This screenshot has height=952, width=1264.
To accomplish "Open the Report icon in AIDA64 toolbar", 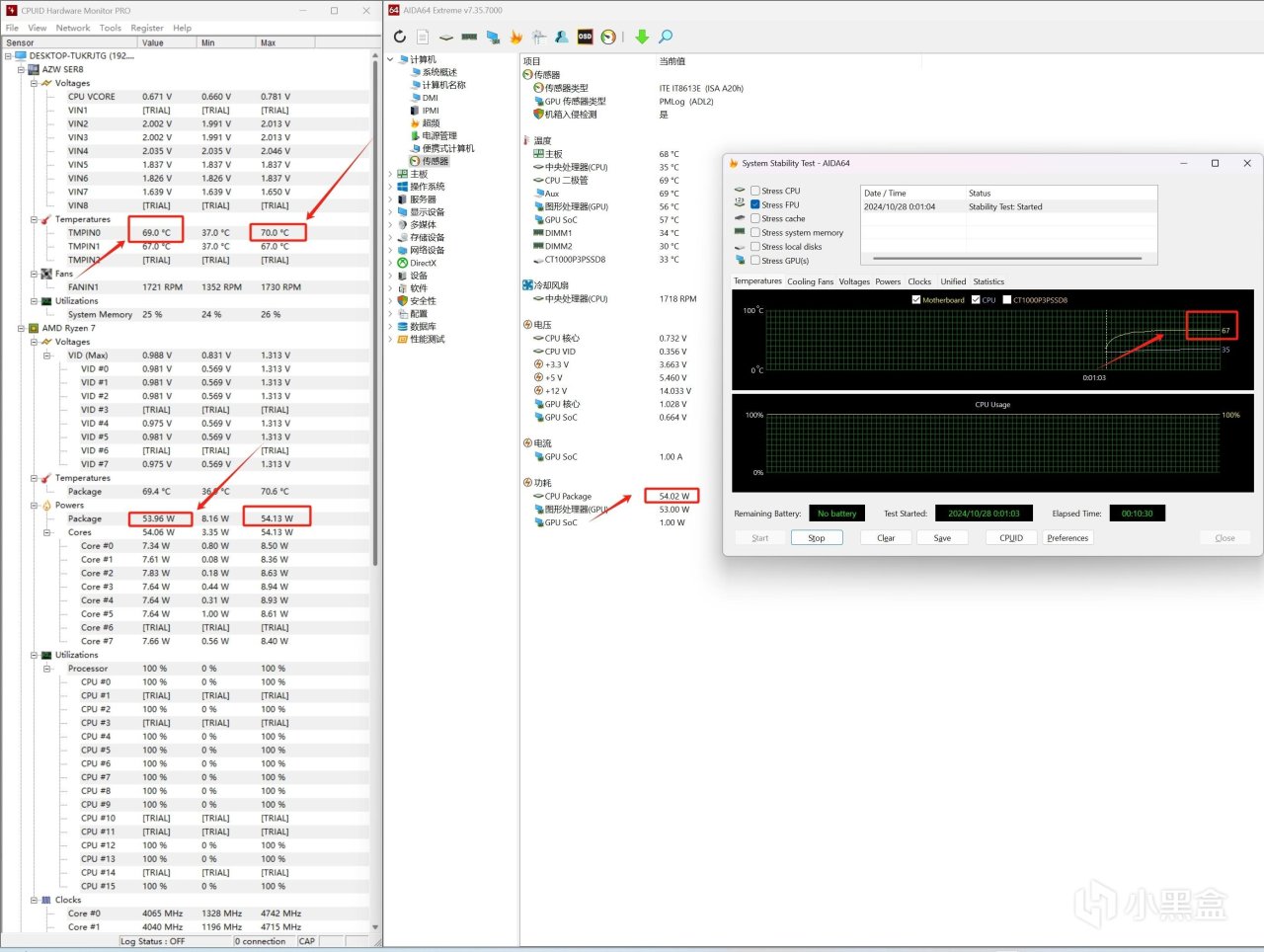I will (423, 37).
